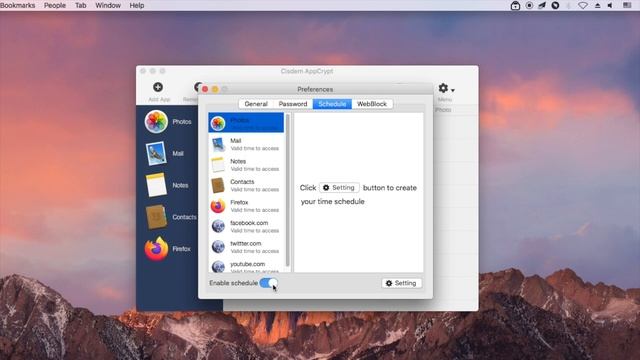Choose Notes icon in schedule list
Screen dimensions: 640x360
218,164
